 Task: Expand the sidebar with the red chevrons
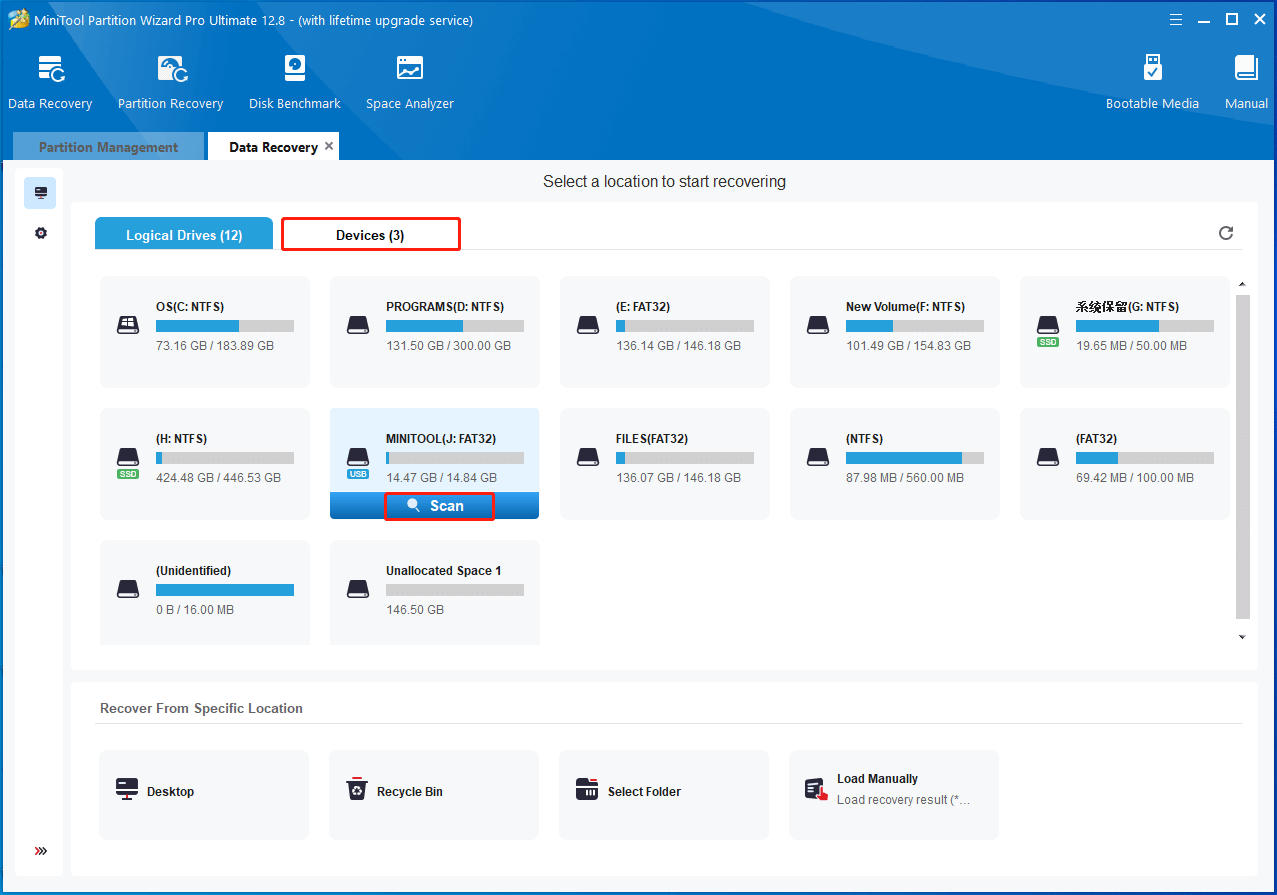point(40,851)
